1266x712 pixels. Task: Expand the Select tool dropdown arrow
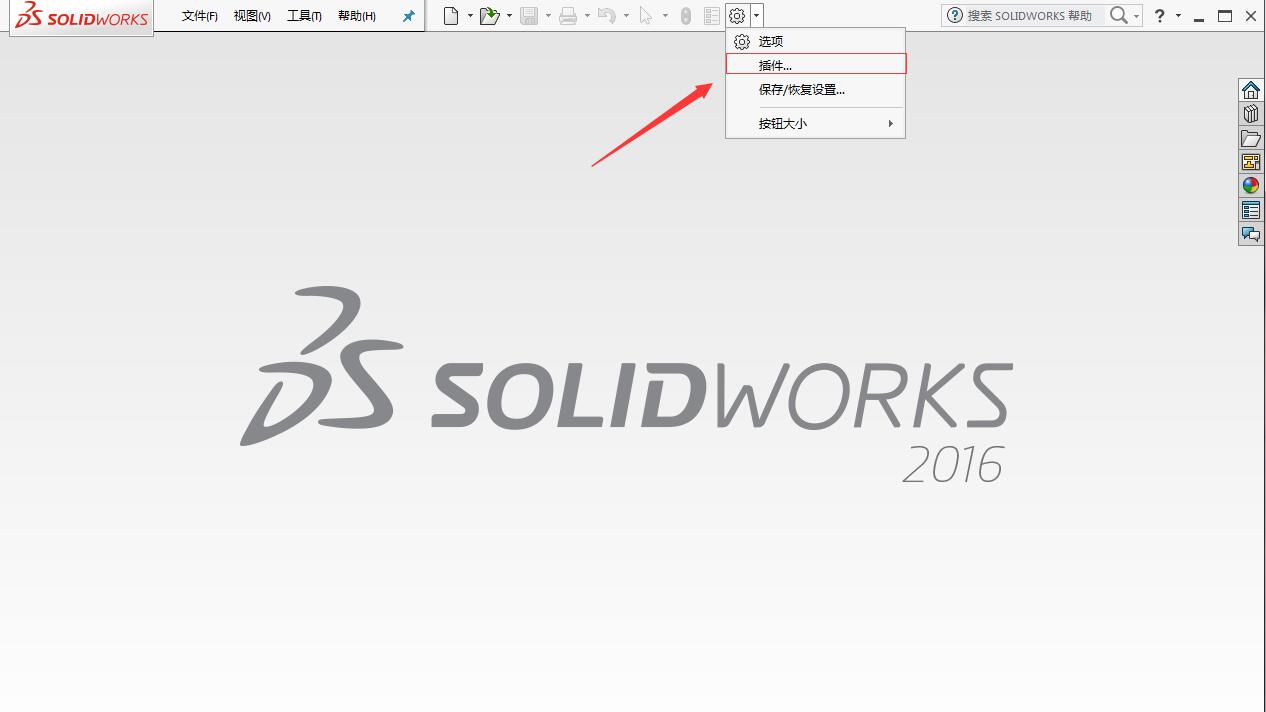click(x=665, y=16)
